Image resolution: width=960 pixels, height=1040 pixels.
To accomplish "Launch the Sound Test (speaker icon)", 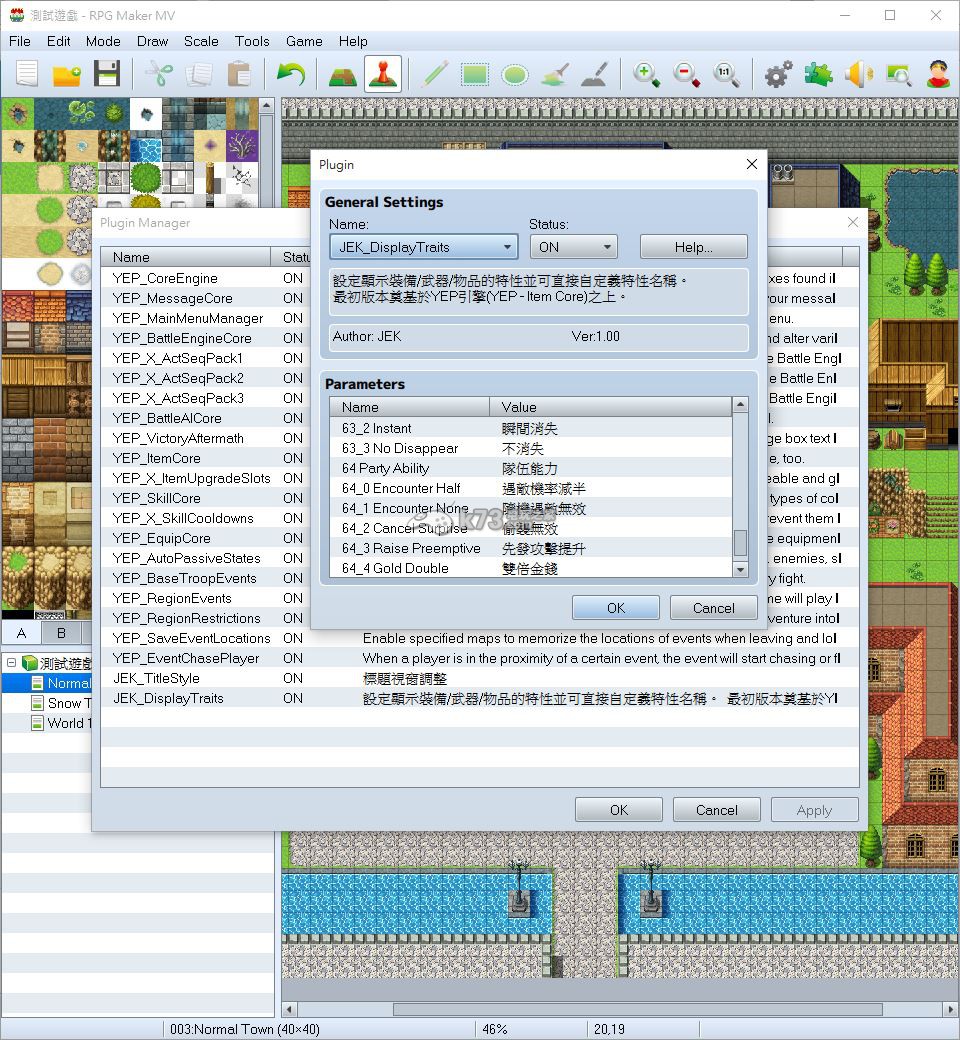I will 858,74.
